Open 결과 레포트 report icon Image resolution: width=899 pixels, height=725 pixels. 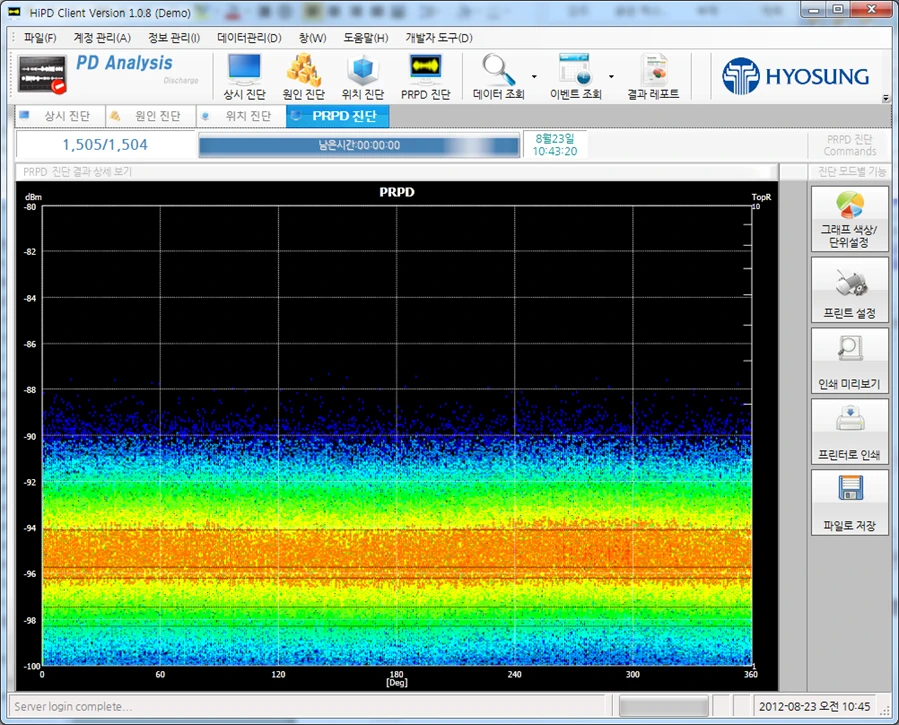tap(653, 76)
